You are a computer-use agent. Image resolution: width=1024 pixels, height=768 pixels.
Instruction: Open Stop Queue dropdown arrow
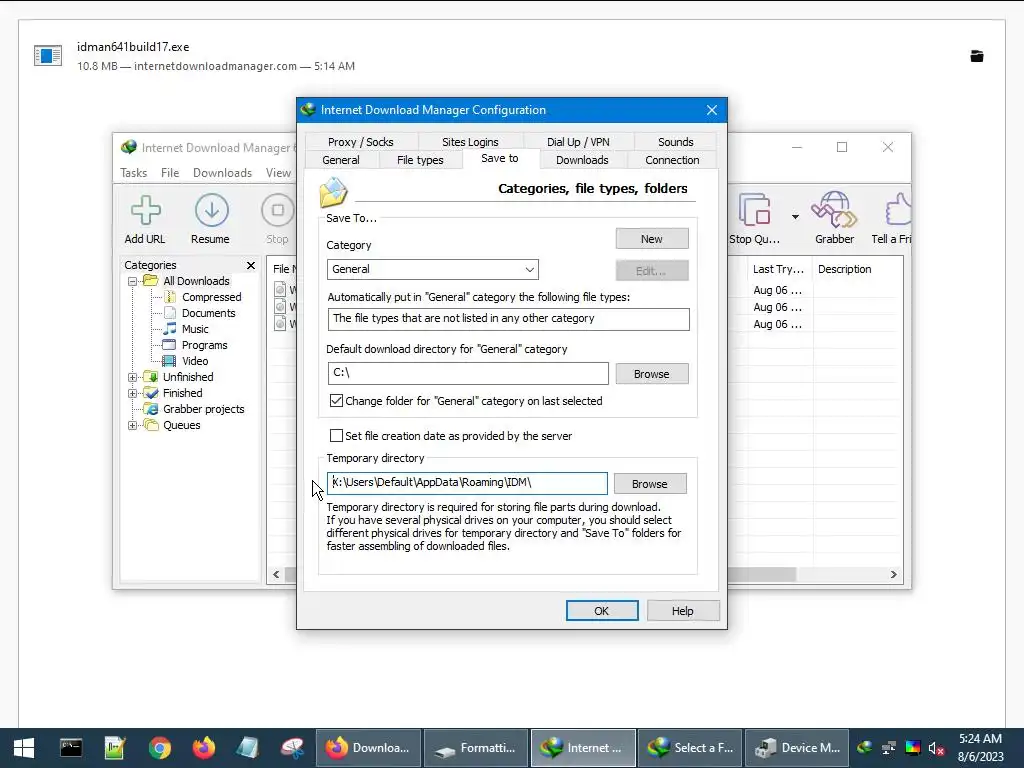pos(795,217)
